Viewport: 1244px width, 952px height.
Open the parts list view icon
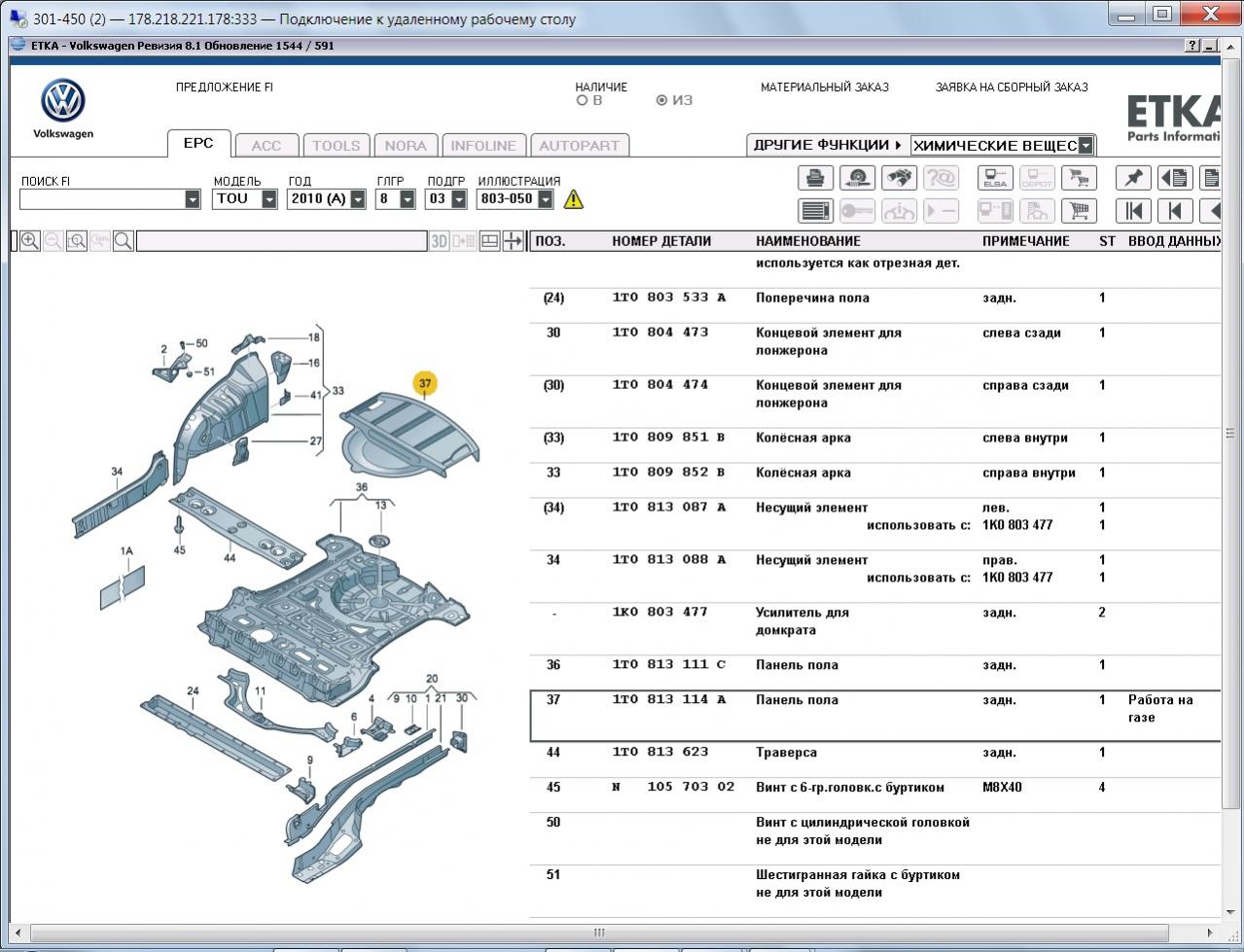coord(815,211)
